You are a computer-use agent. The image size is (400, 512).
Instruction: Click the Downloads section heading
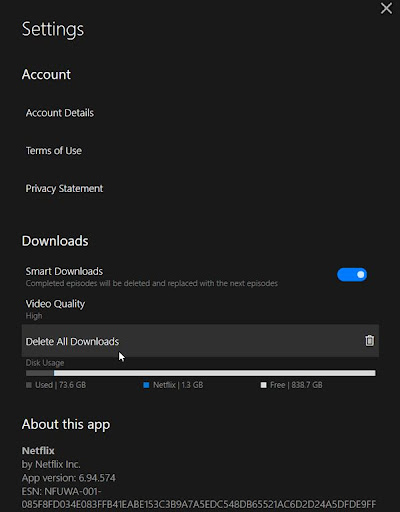pyautogui.click(x=55, y=241)
